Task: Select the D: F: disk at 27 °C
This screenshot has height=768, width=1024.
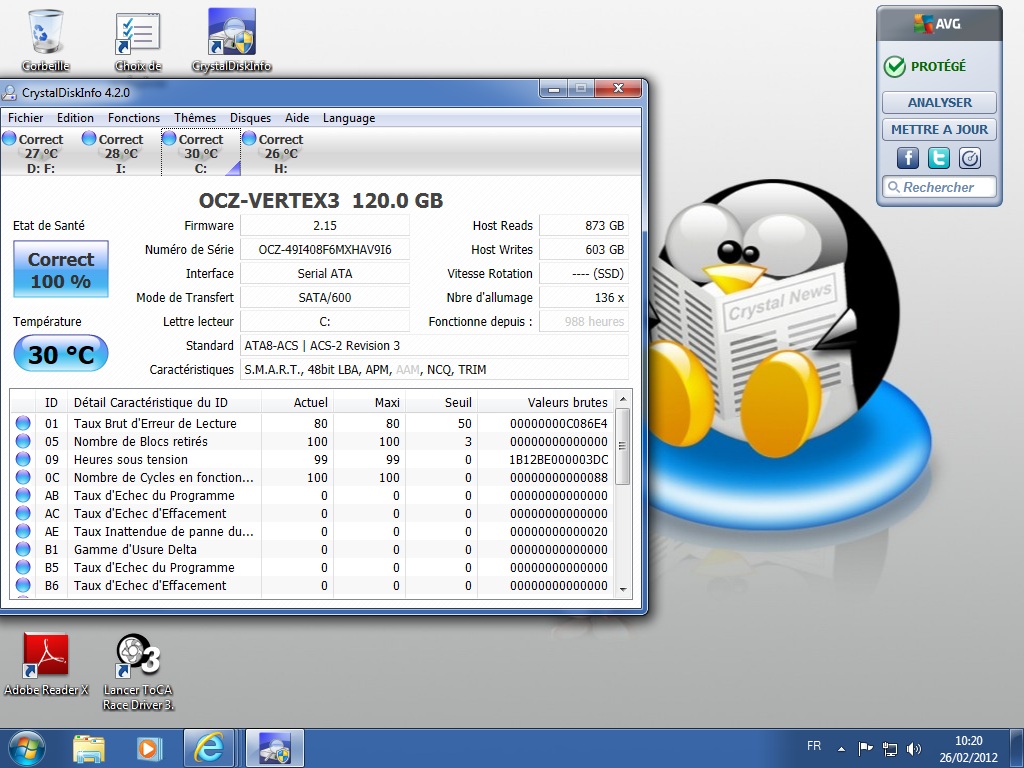Action: [40, 153]
